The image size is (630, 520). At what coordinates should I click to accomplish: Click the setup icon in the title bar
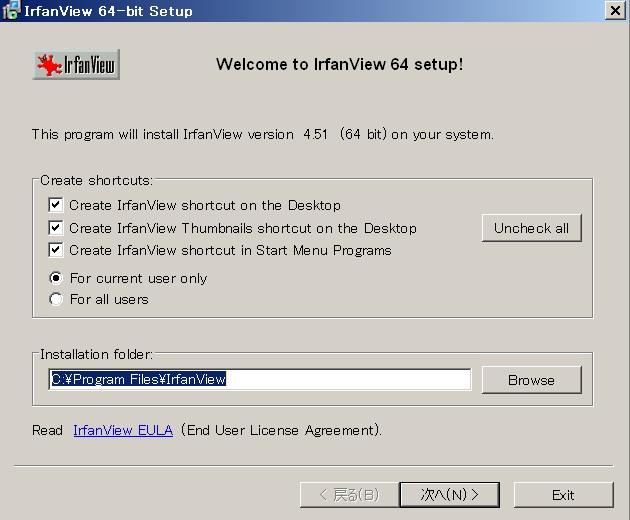pyautogui.click(x=11, y=11)
